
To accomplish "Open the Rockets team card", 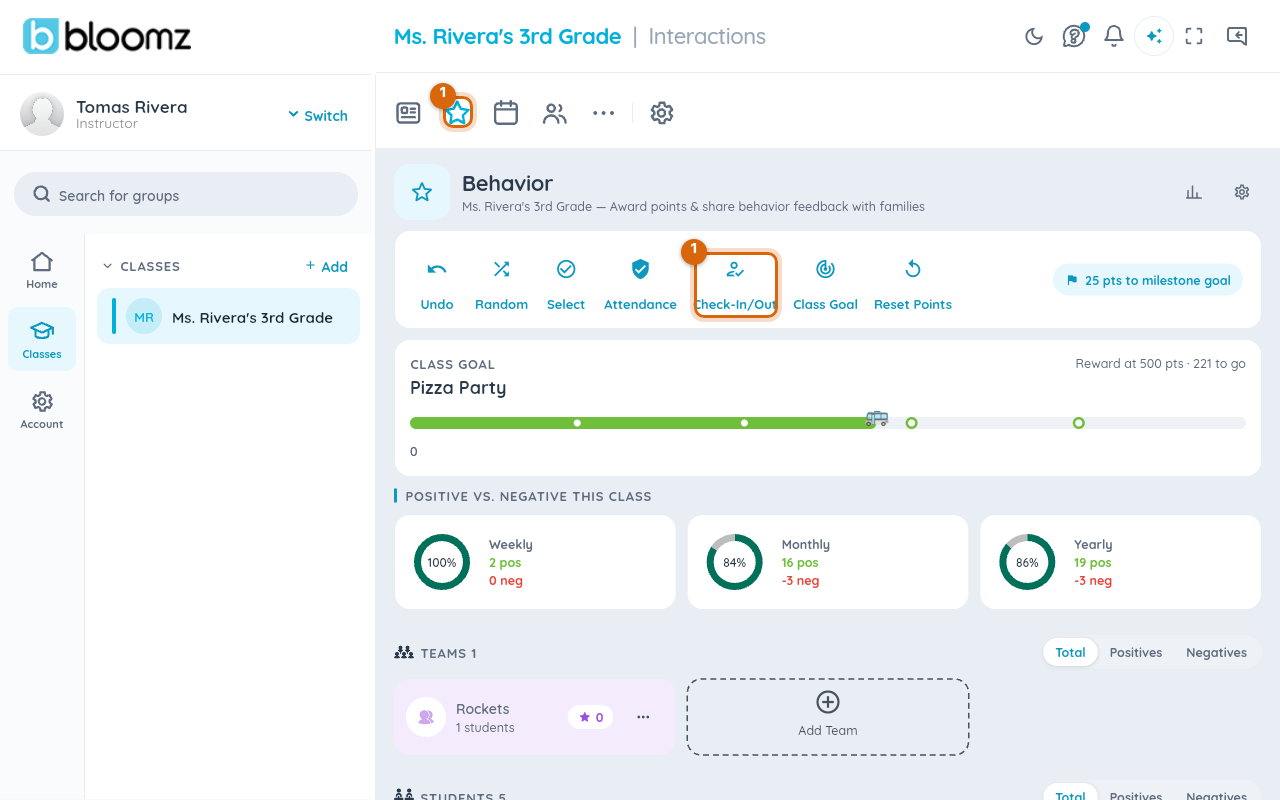I will tap(535, 717).
